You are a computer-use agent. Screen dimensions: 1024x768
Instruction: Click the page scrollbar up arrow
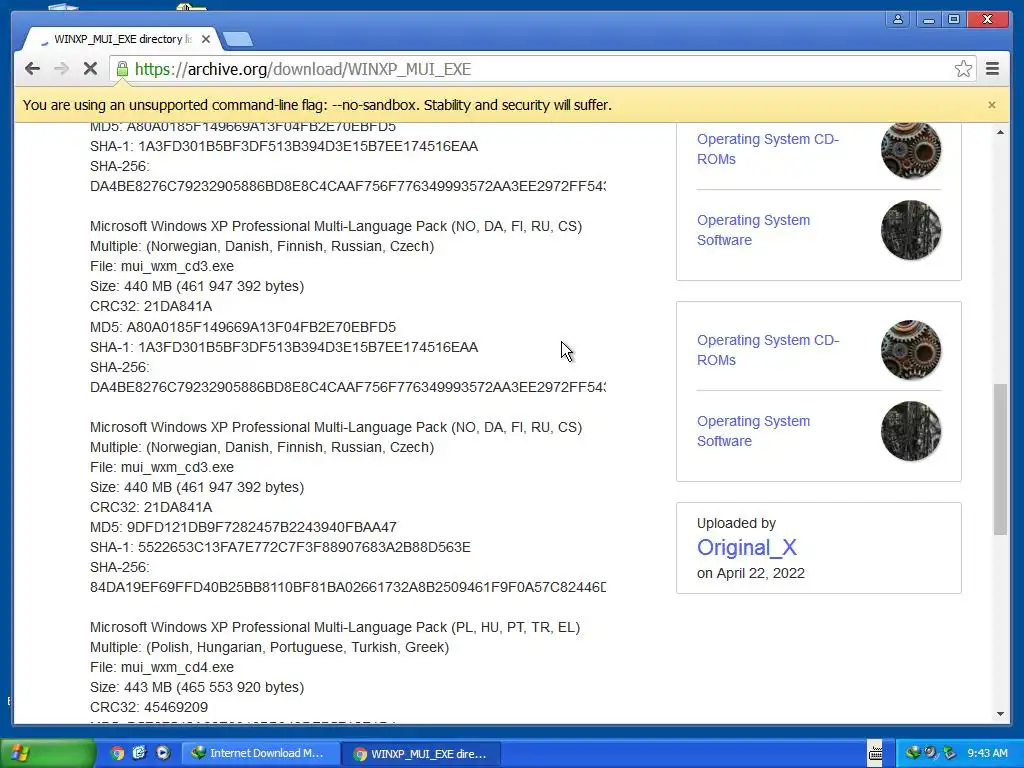(1000, 133)
